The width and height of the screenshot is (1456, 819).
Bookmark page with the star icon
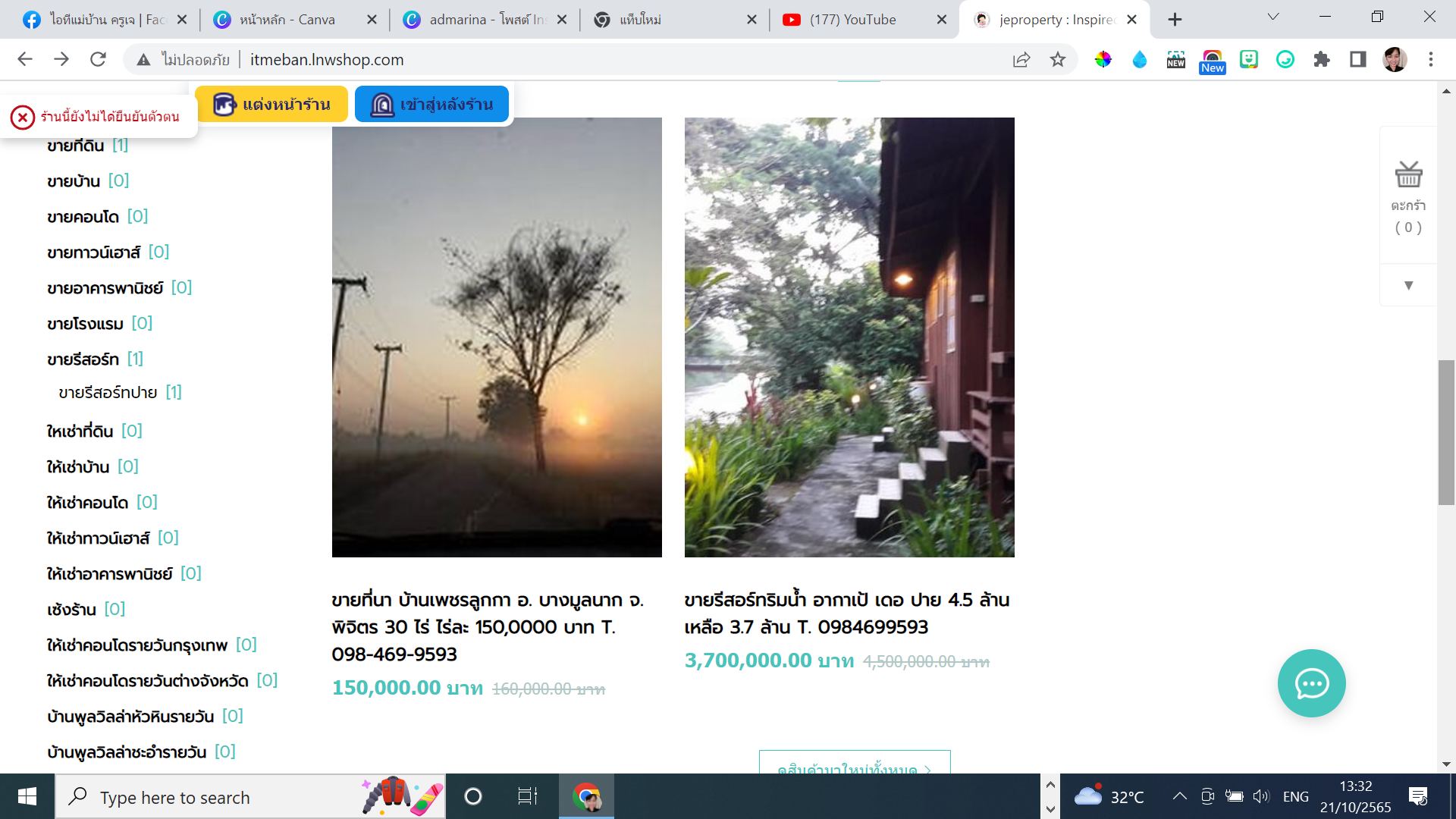[1058, 59]
